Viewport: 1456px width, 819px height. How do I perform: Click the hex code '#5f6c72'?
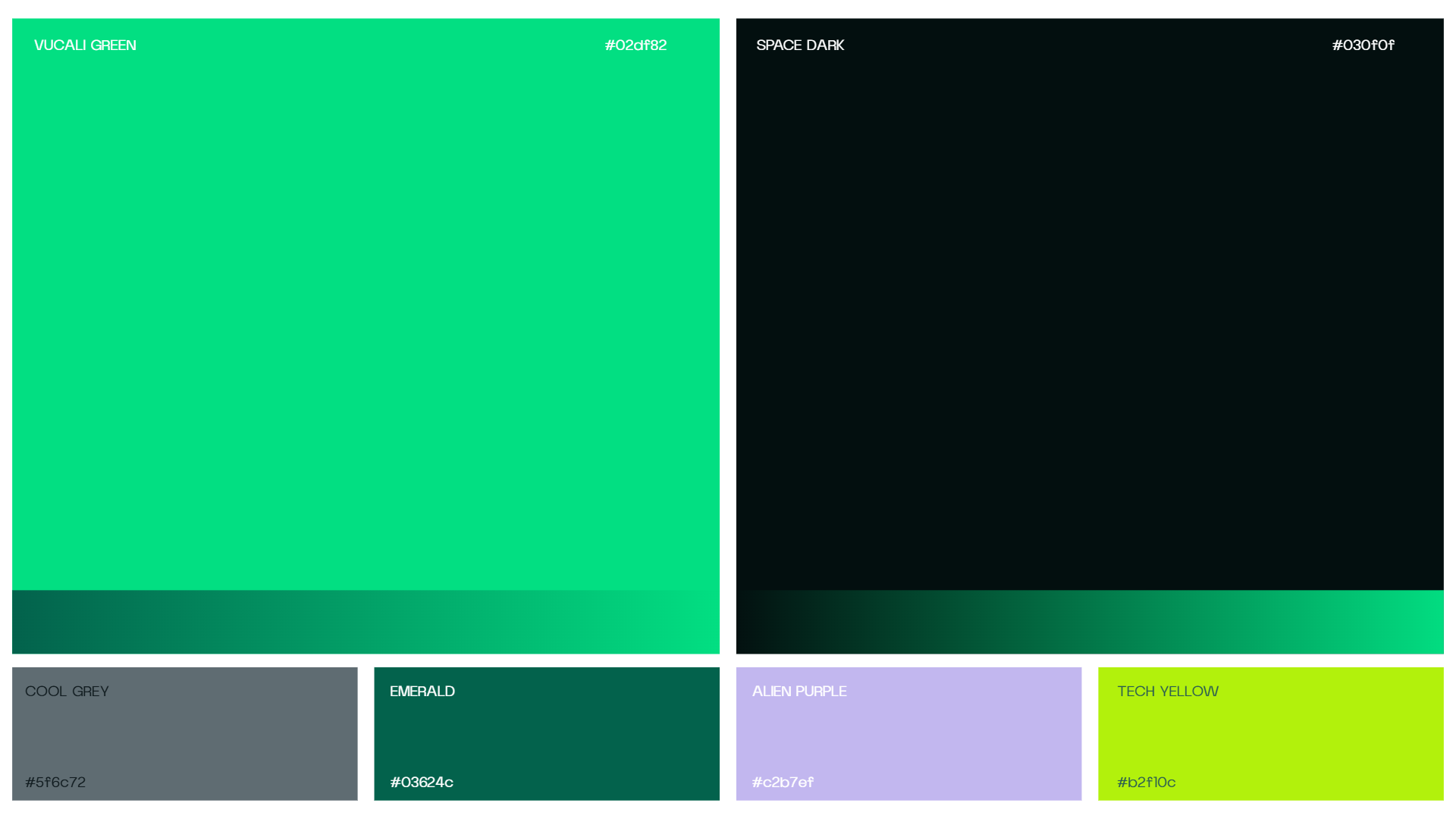(x=55, y=782)
